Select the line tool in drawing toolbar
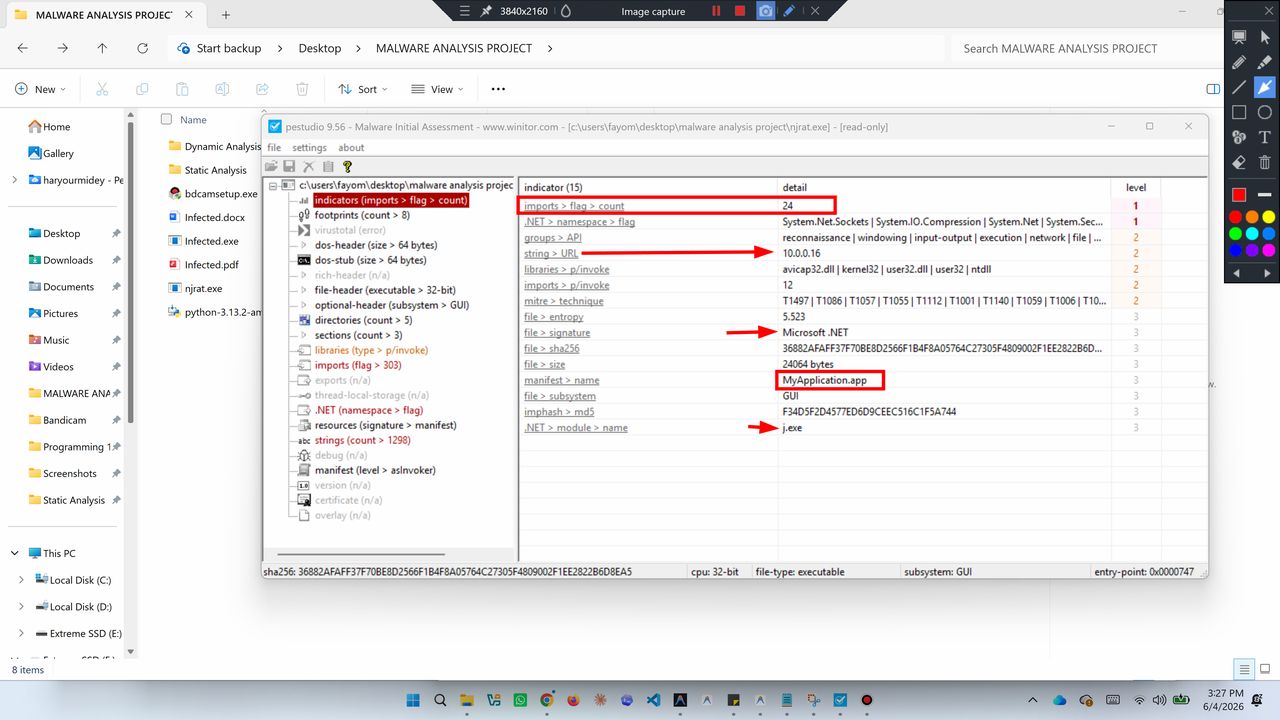 coord(1239,87)
